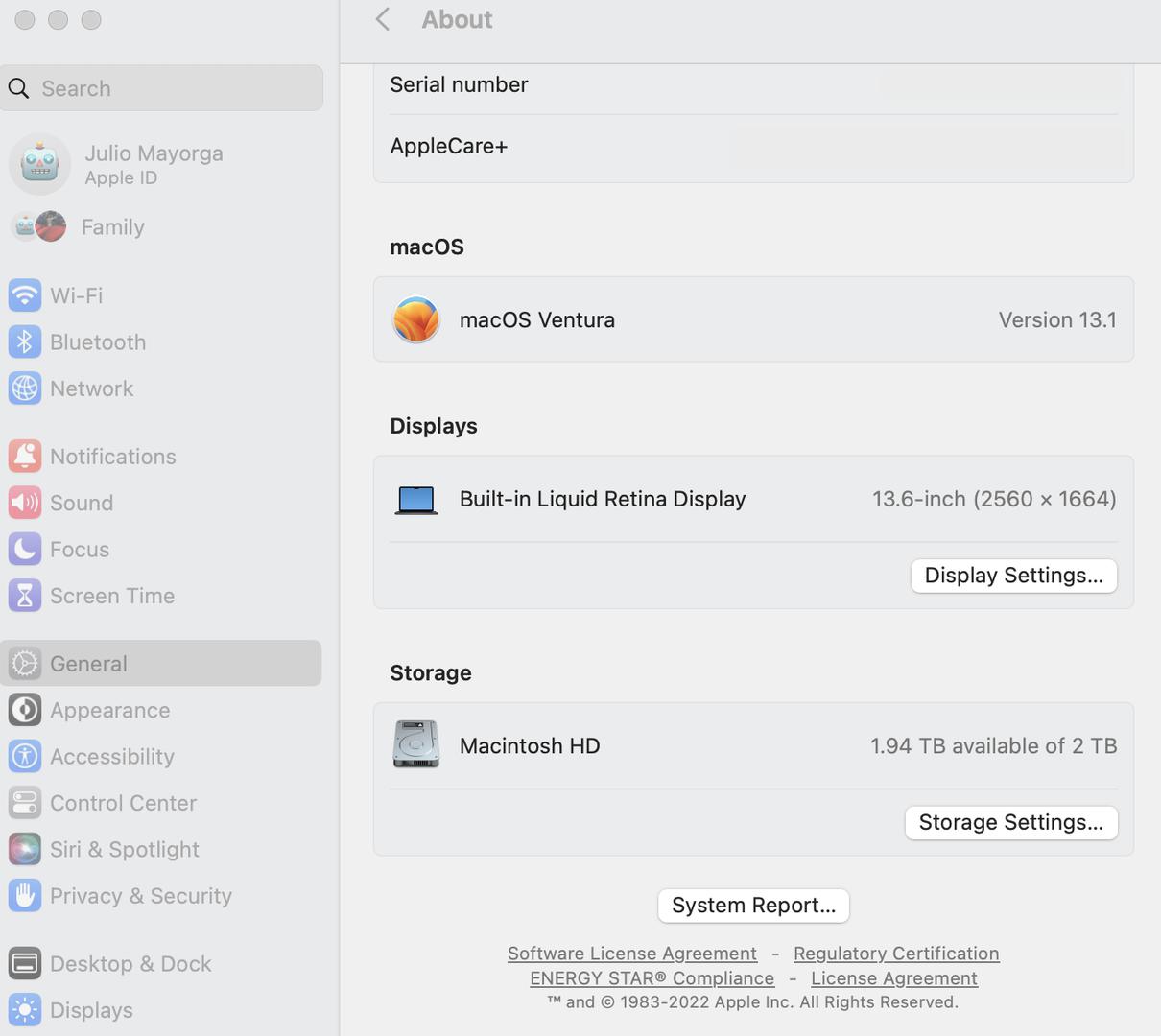Click the Macintosh HD drive icon
Image resolution: width=1161 pixels, height=1036 pixels.
[x=416, y=744]
